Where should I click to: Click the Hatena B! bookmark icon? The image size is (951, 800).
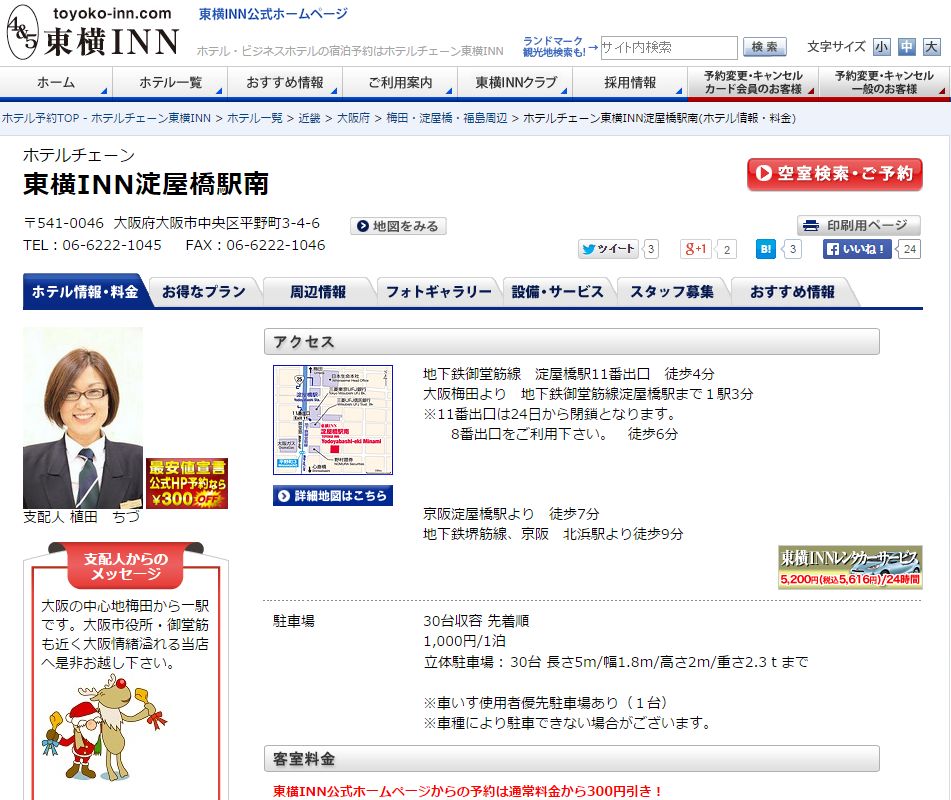click(765, 249)
